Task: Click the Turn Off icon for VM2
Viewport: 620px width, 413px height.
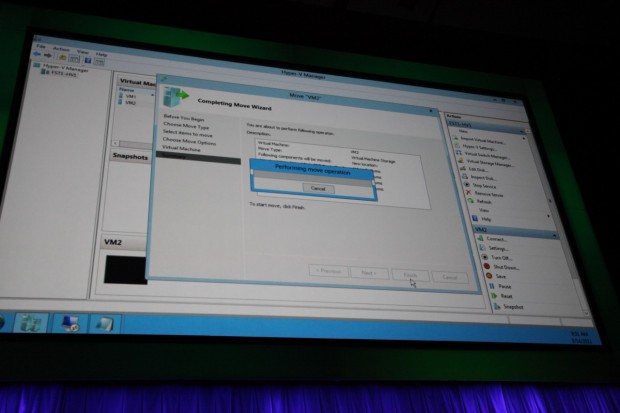Action: (x=485, y=257)
